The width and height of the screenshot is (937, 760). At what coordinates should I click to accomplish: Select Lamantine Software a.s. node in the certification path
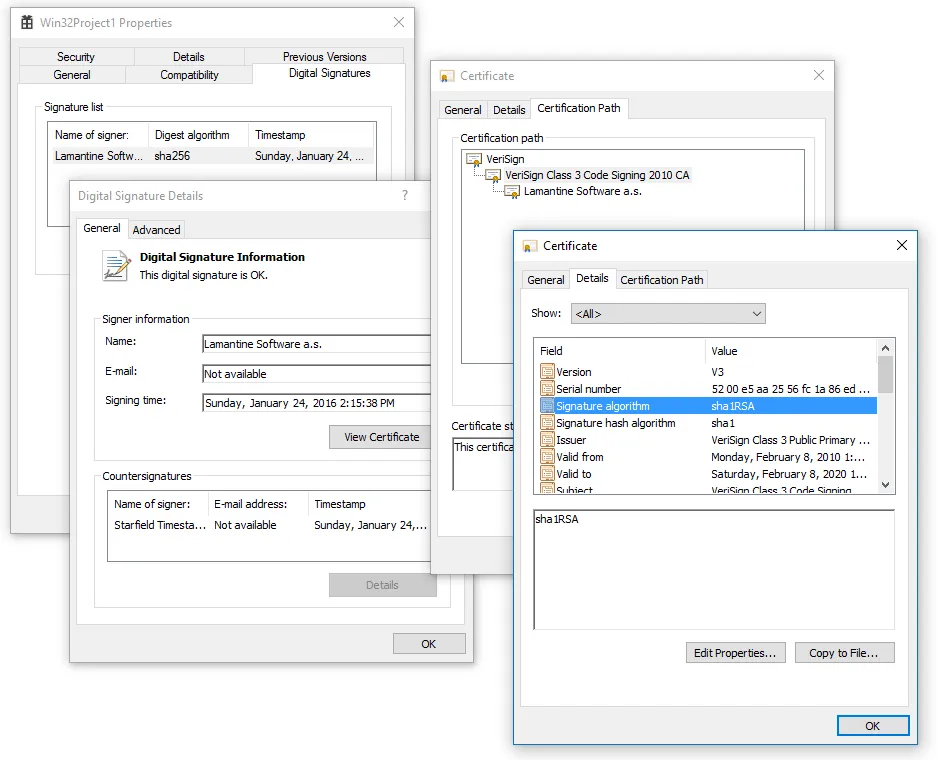point(583,191)
